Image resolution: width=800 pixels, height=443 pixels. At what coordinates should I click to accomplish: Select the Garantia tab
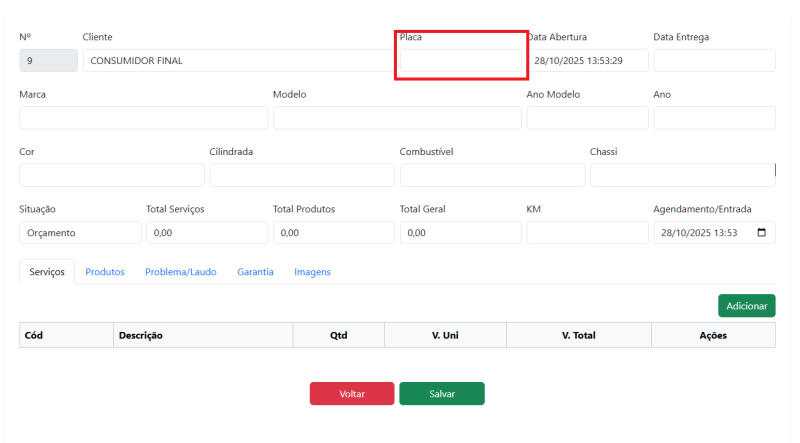[255, 272]
